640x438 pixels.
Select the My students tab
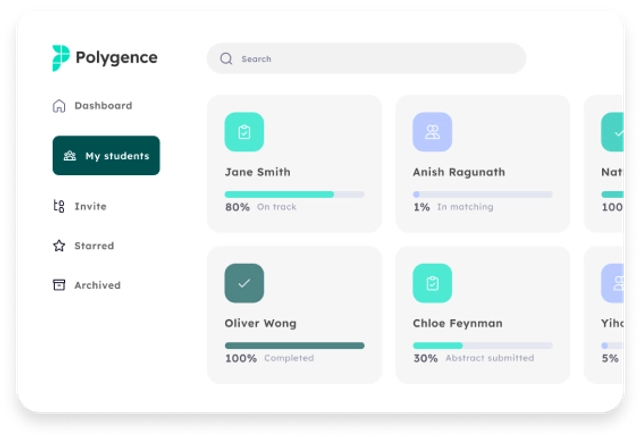pos(106,156)
